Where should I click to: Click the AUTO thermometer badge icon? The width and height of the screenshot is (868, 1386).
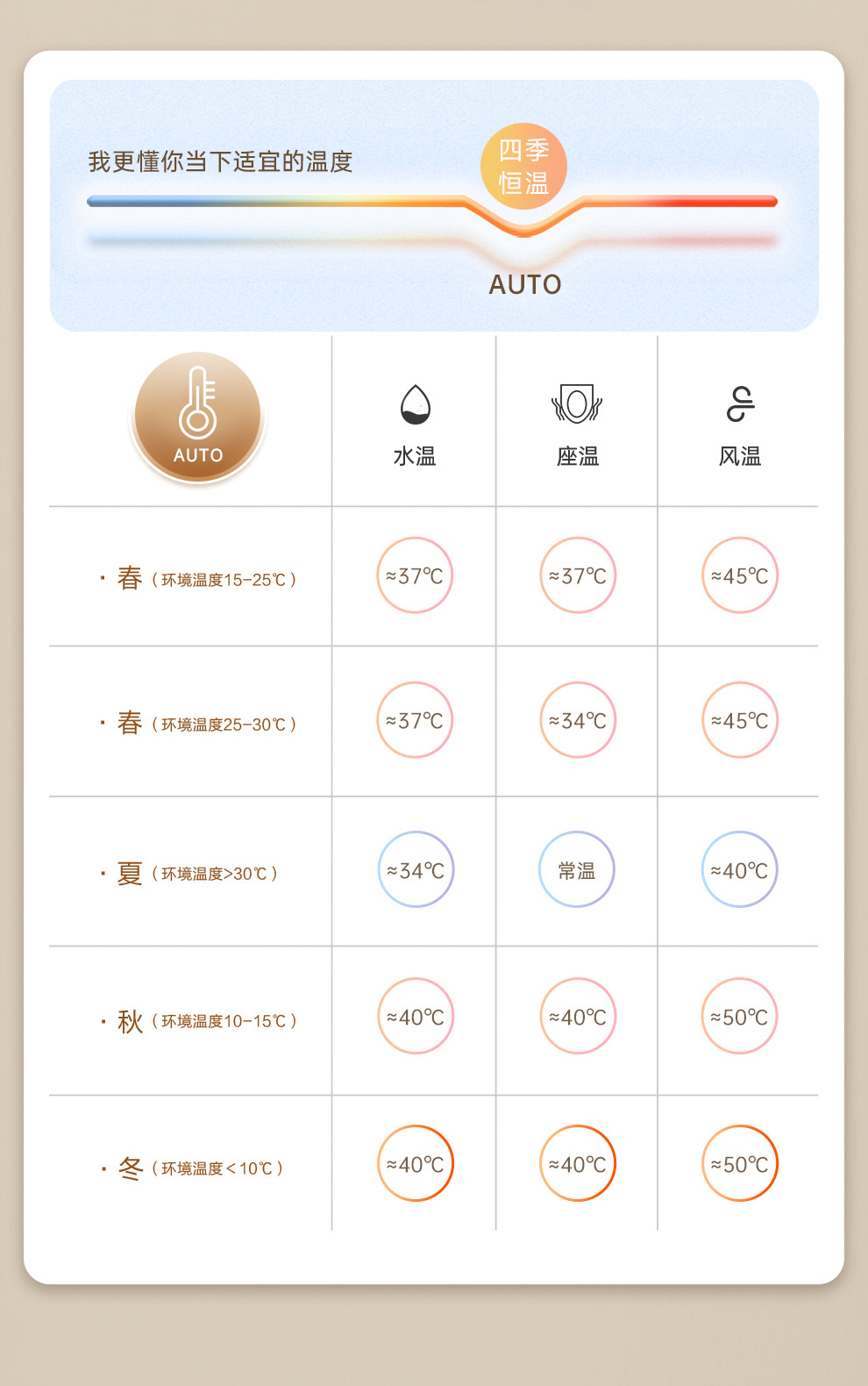coord(198,417)
